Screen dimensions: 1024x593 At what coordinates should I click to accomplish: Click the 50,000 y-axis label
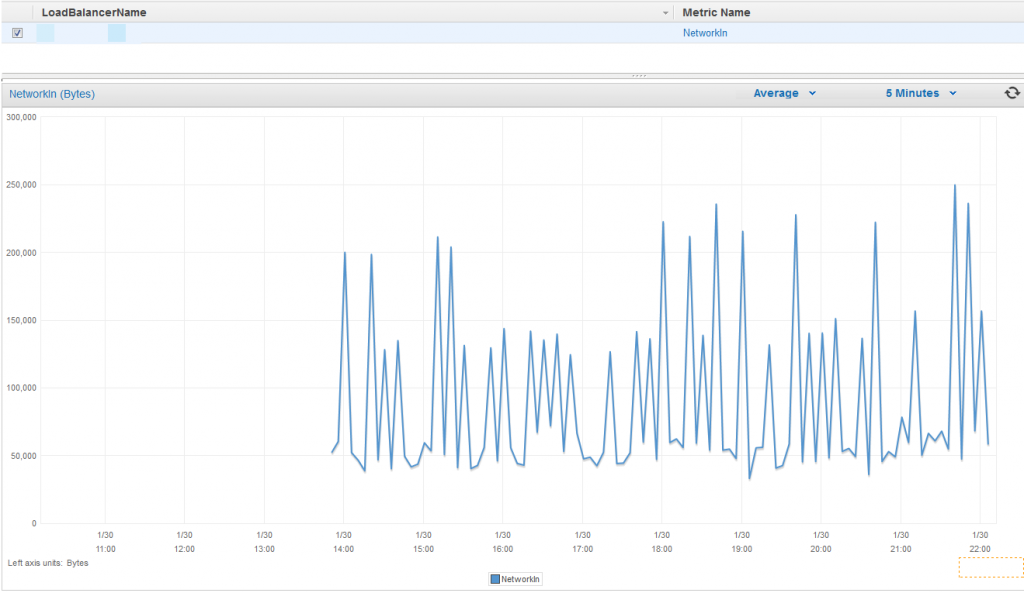[24, 456]
